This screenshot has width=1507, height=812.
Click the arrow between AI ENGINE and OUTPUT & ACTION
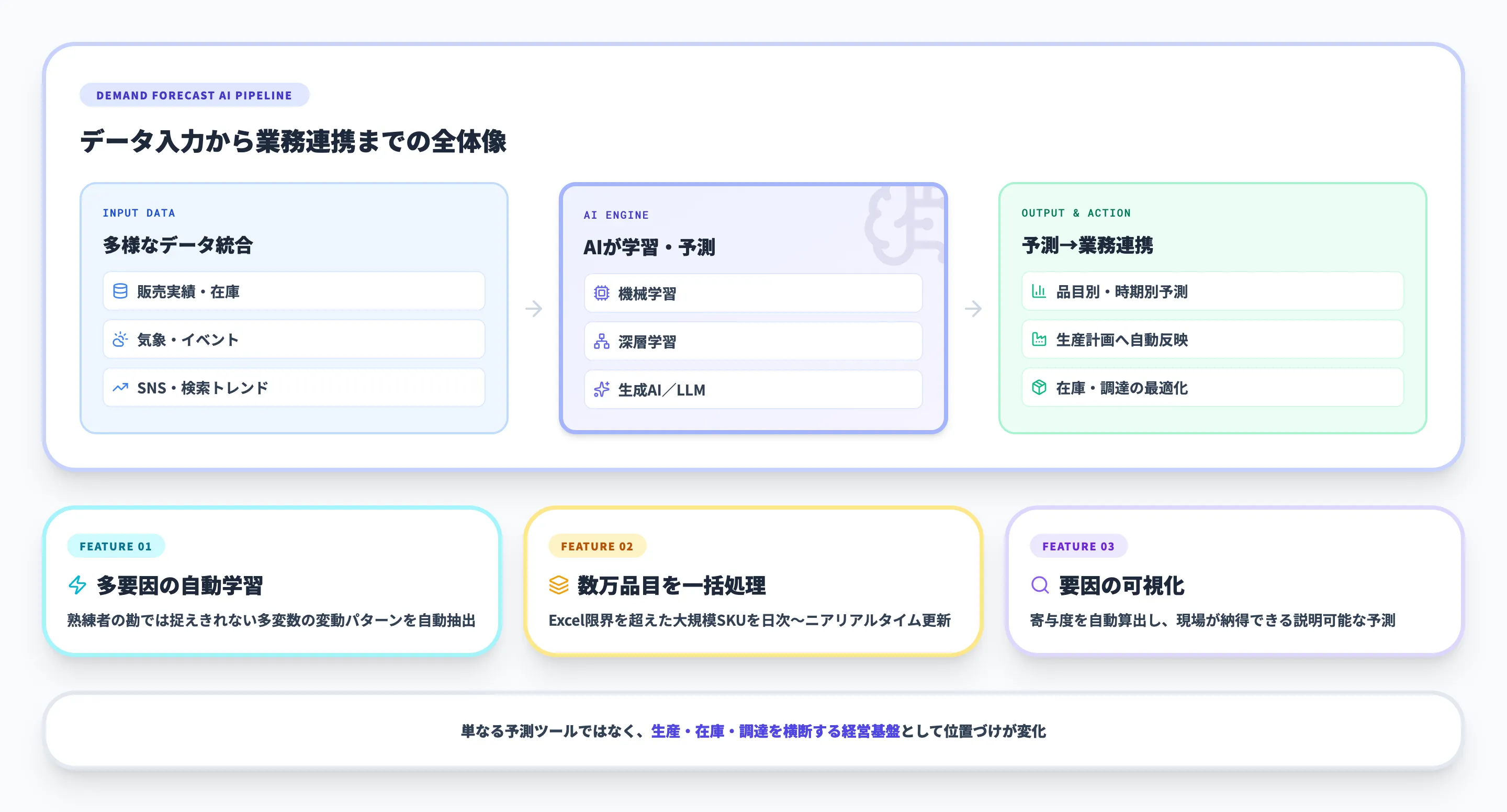(973, 308)
